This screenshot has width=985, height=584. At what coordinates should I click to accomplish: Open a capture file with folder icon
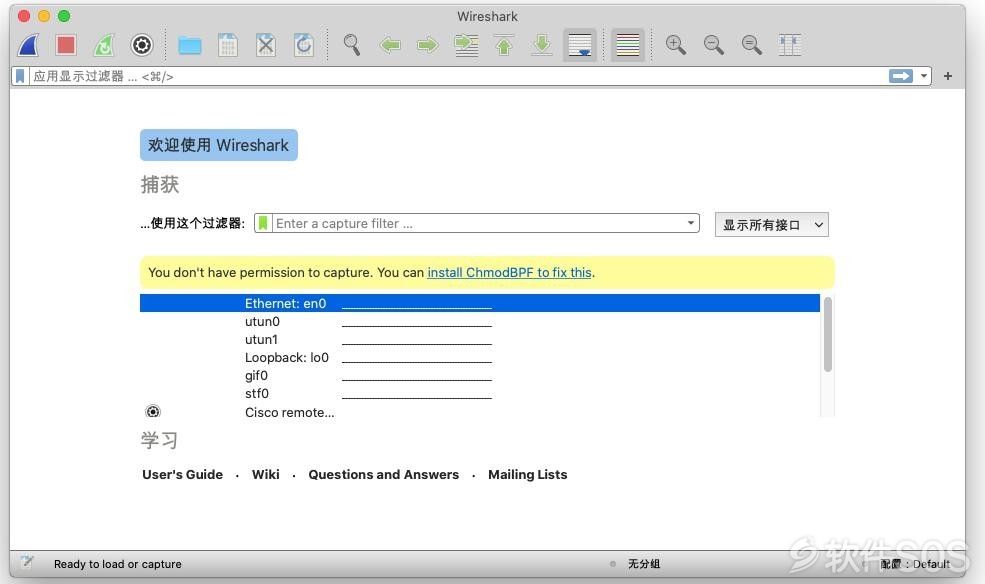point(190,45)
